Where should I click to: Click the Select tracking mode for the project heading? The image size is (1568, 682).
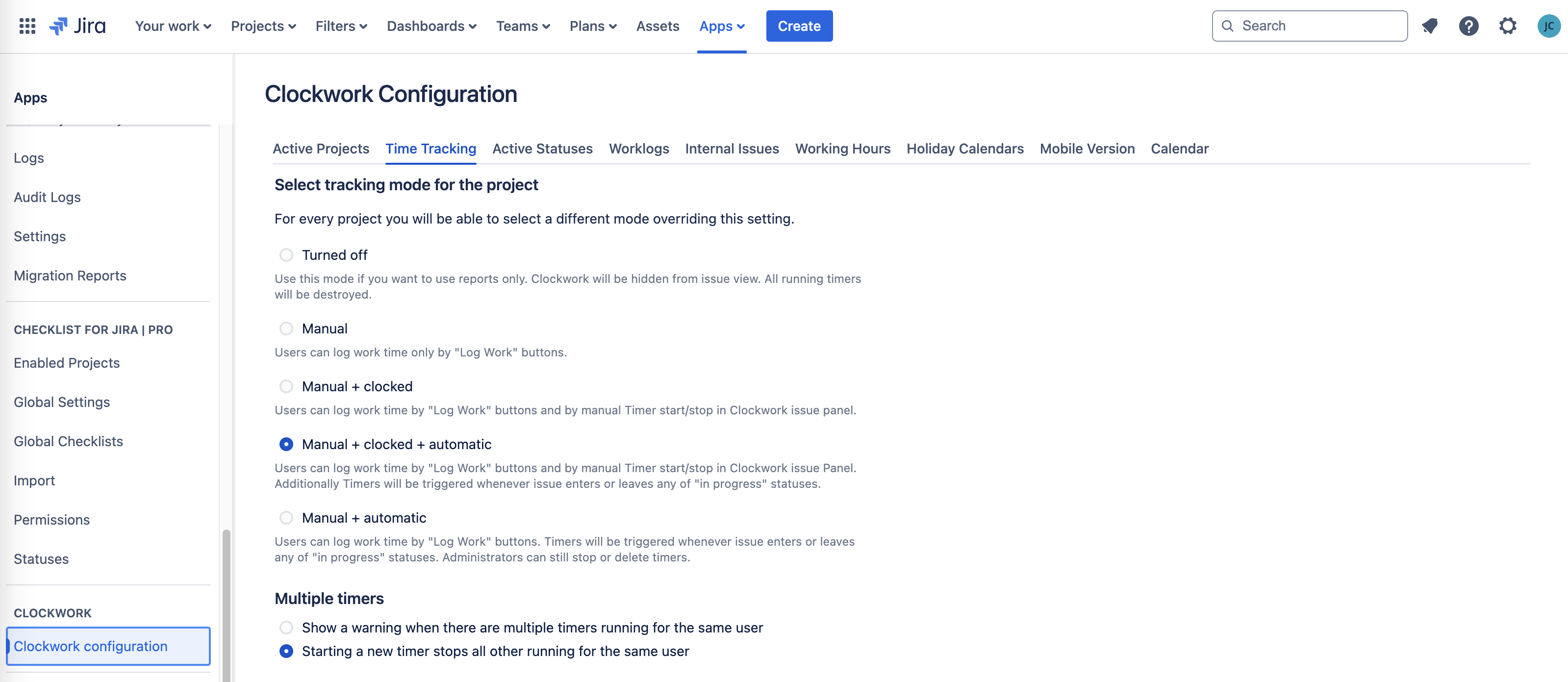[x=406, y=185]
